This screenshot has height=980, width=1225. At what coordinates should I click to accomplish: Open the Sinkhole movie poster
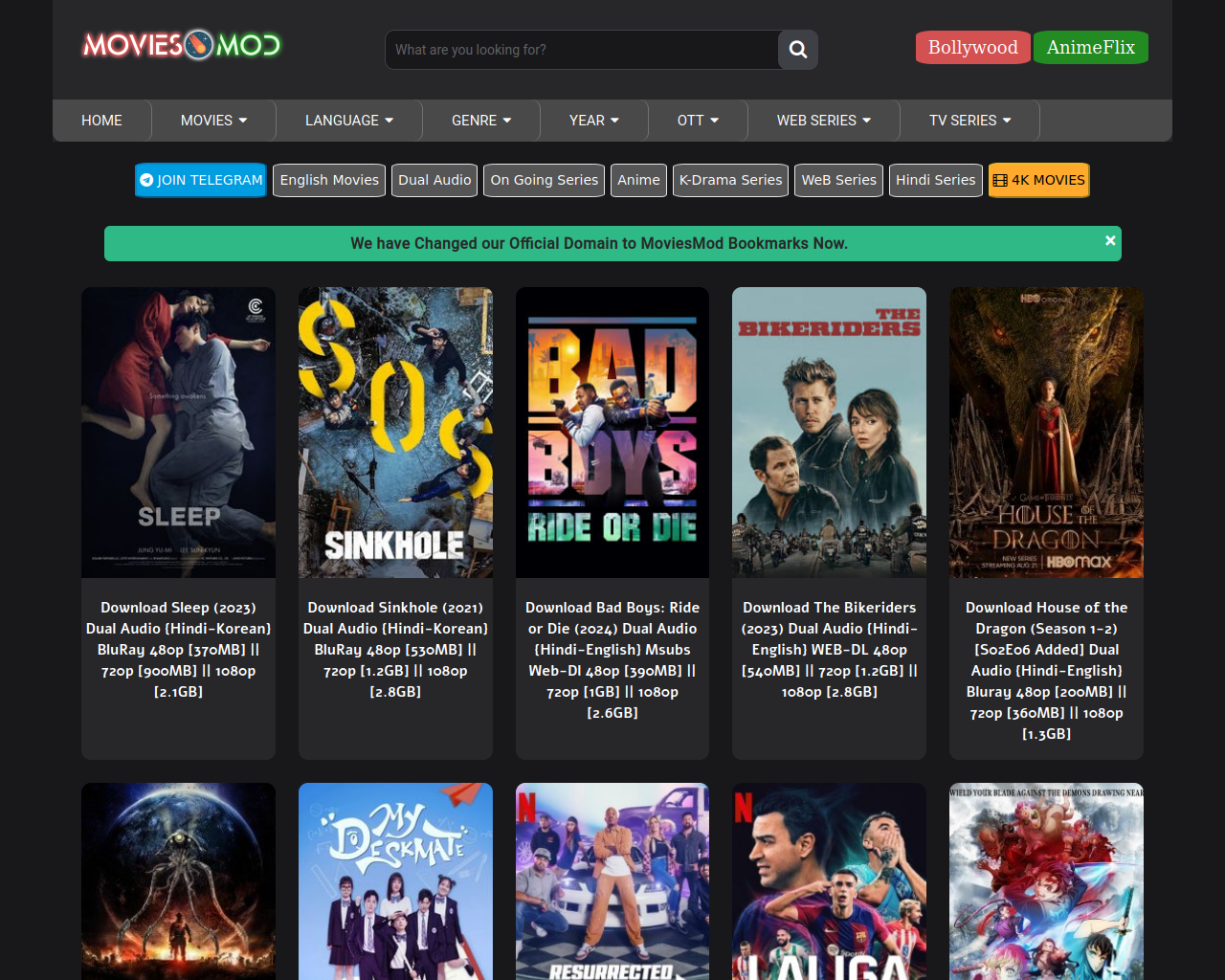click(x=395, y=433)
